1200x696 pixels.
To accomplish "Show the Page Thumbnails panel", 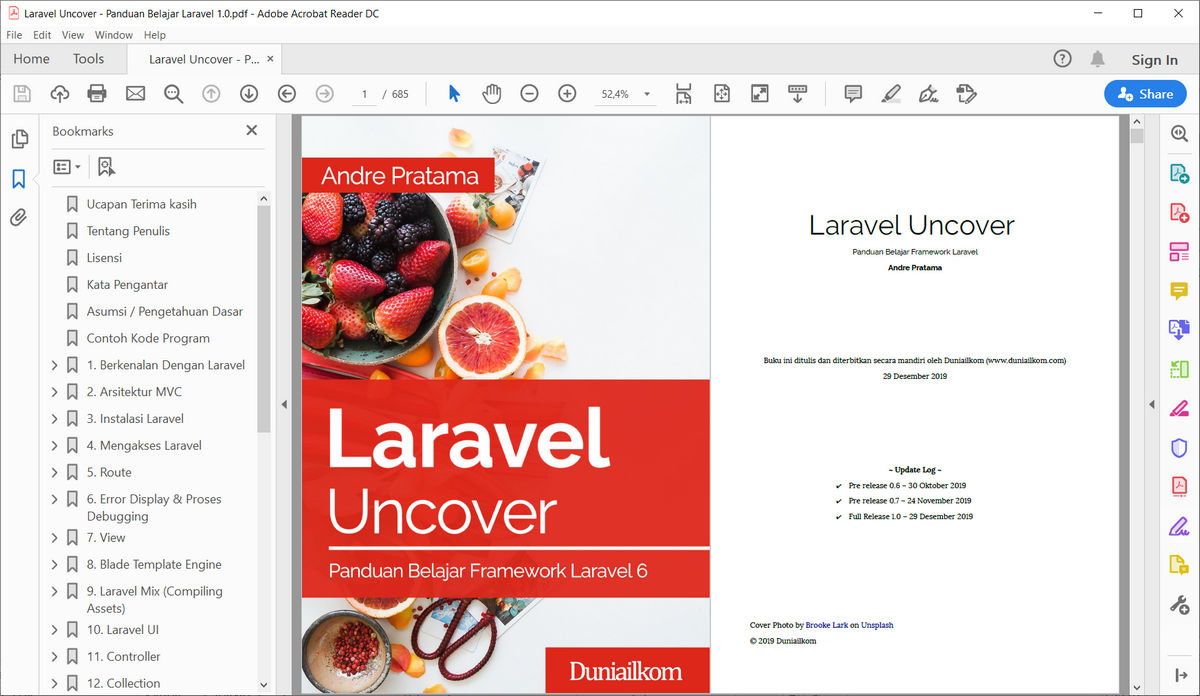I will (18, 140).
